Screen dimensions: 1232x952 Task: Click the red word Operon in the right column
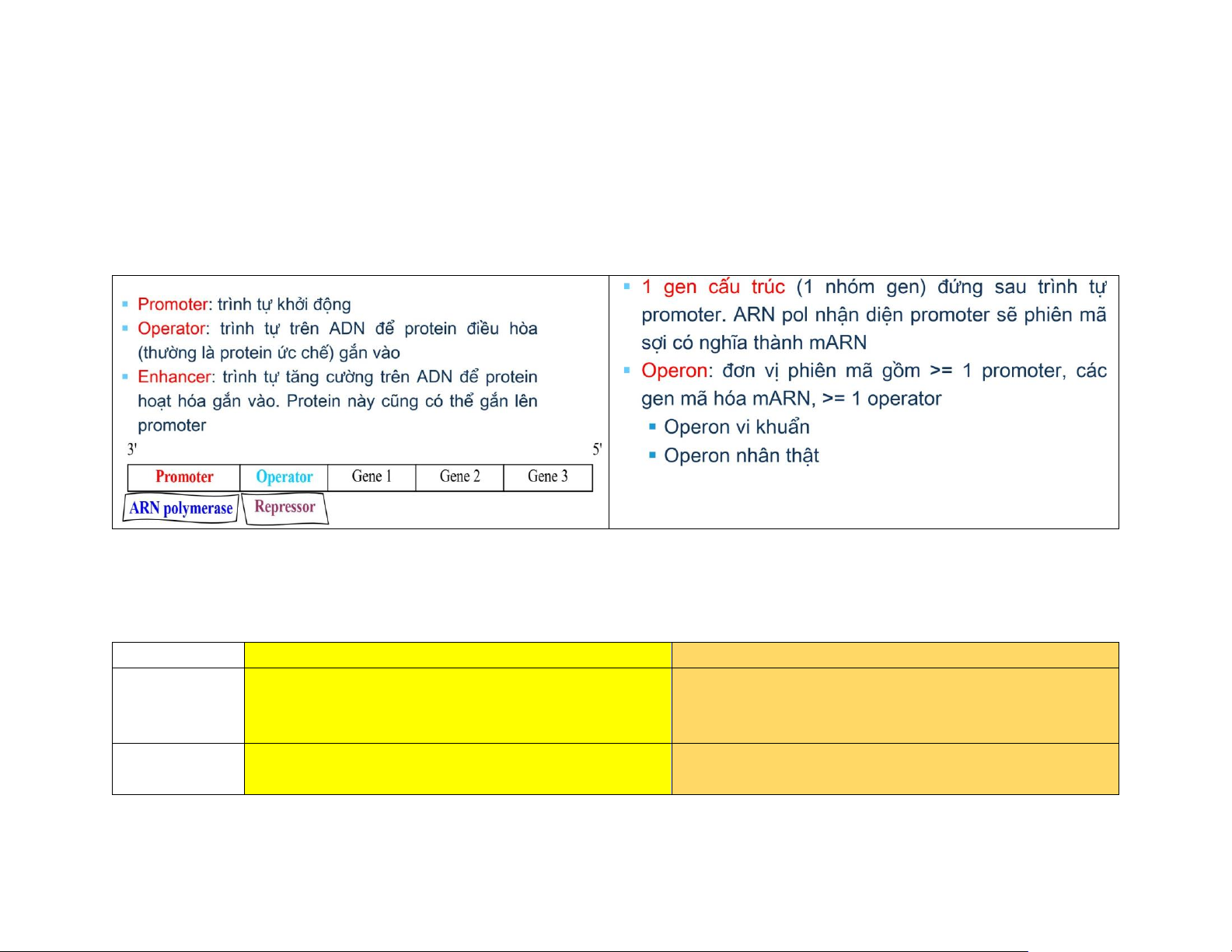pyautogui.click(x=674, y=371)
